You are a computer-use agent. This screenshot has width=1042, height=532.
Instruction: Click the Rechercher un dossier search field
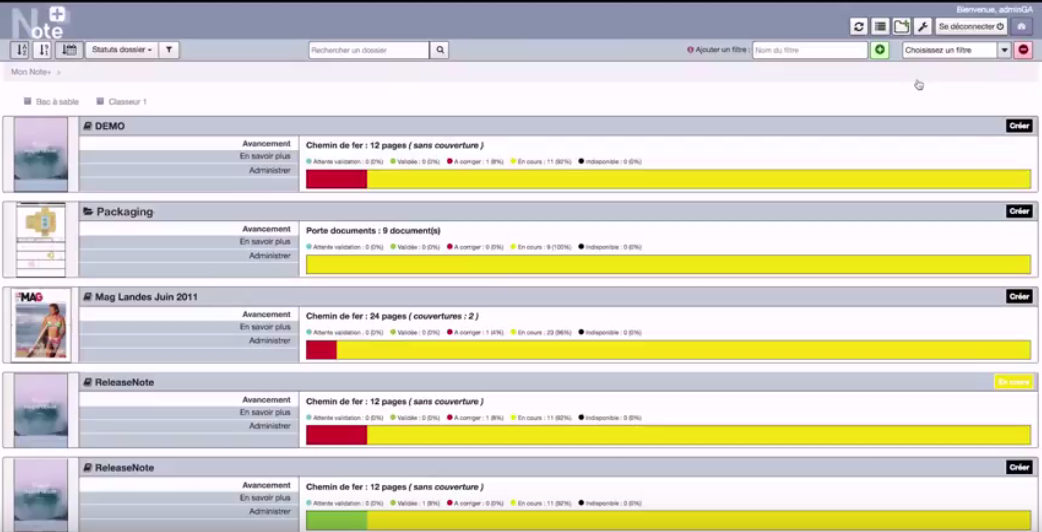pos(369,50)
